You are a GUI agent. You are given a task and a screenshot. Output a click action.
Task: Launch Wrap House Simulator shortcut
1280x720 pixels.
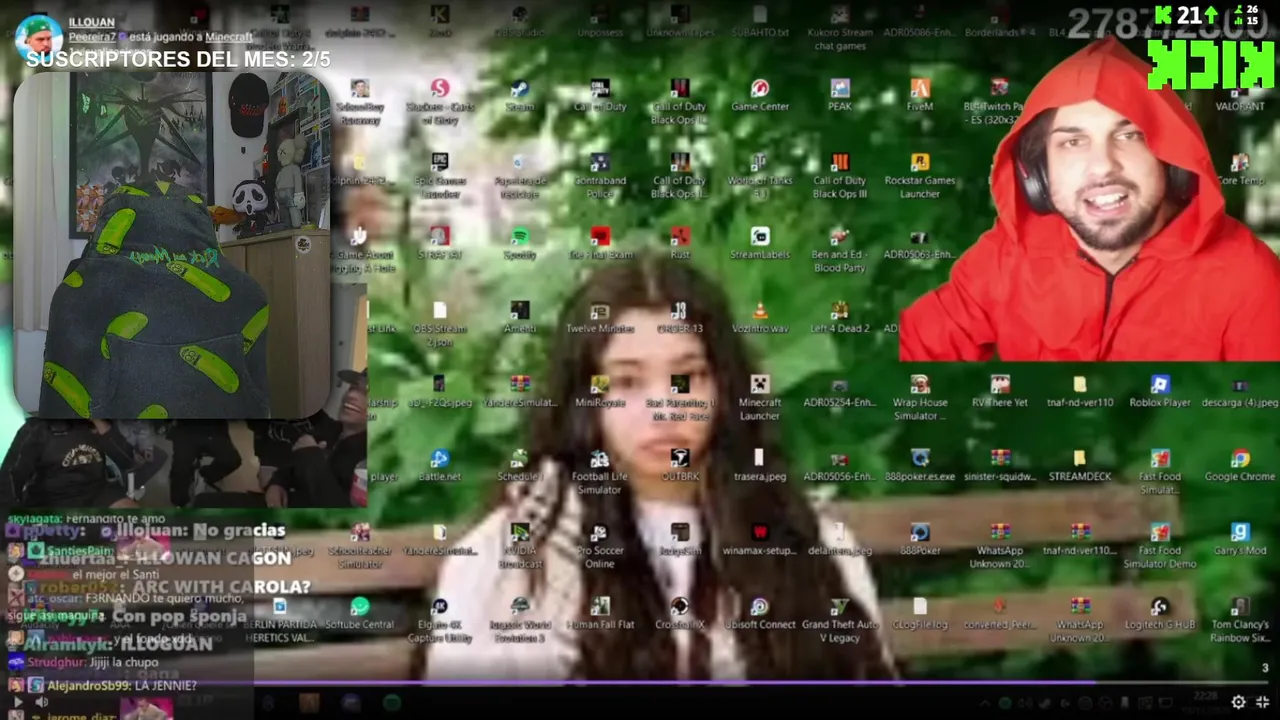(x=920, y=398)
